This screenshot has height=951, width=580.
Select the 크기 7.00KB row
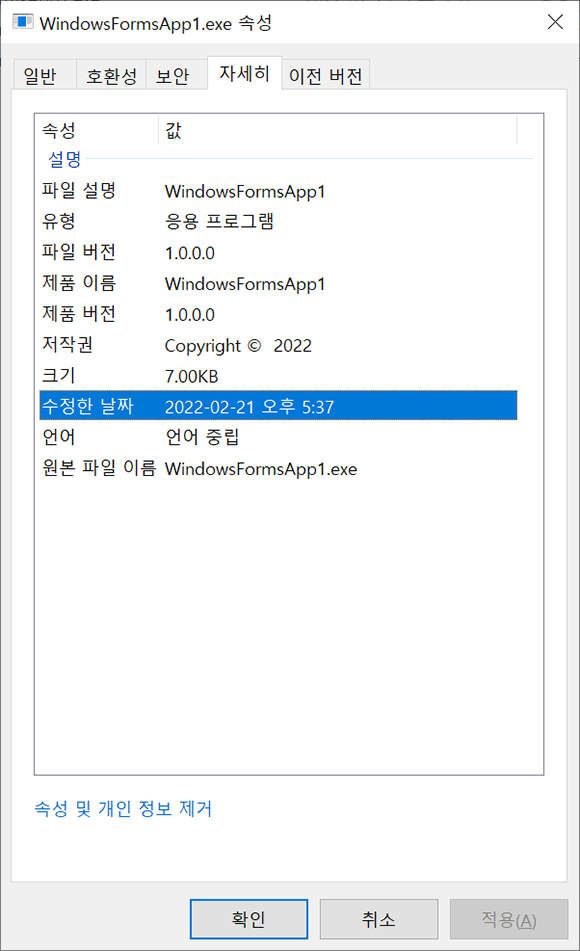[x=278, y=376]
